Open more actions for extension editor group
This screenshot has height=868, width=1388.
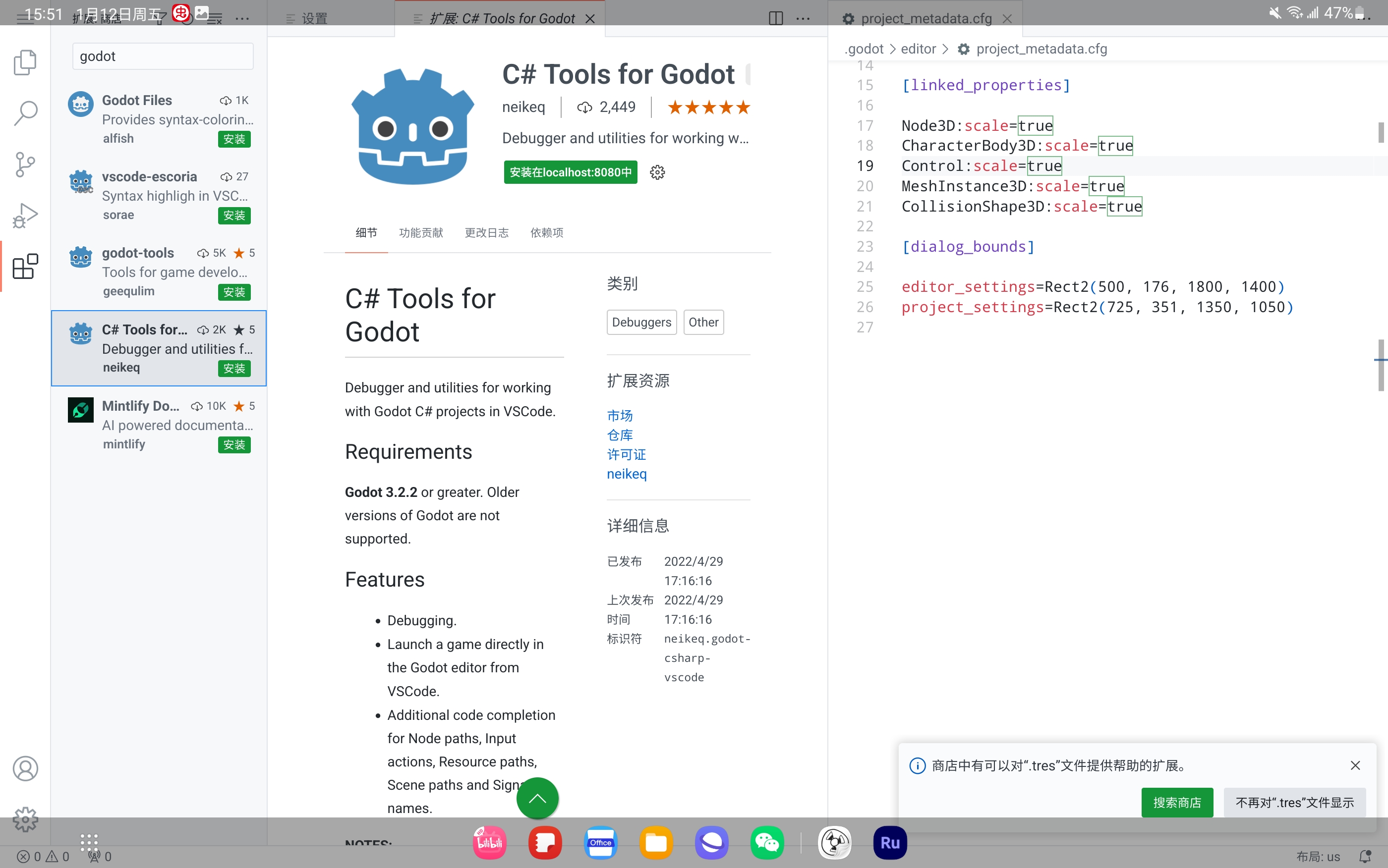[803, 18]
